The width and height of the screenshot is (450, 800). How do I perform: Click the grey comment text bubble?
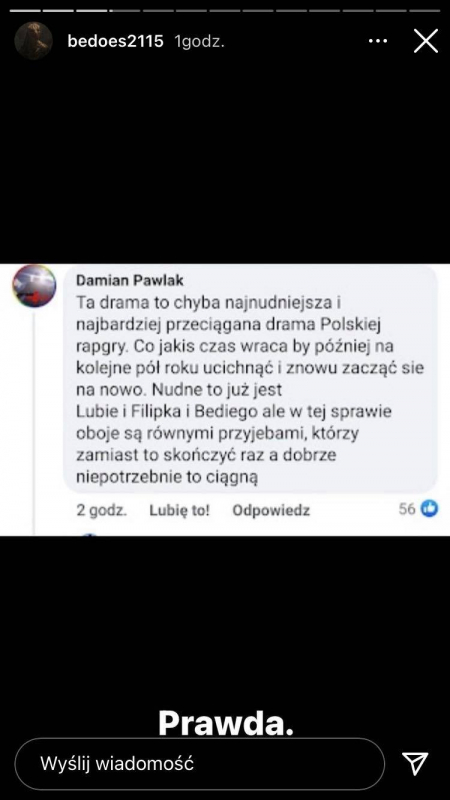pyautogui.click(x=251, y=379)
